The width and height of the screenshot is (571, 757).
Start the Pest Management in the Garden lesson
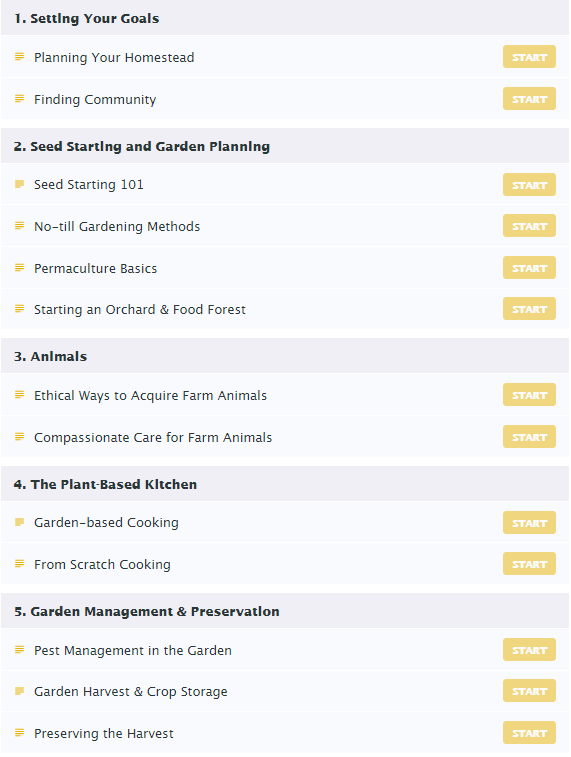click(x=529, y=650)
